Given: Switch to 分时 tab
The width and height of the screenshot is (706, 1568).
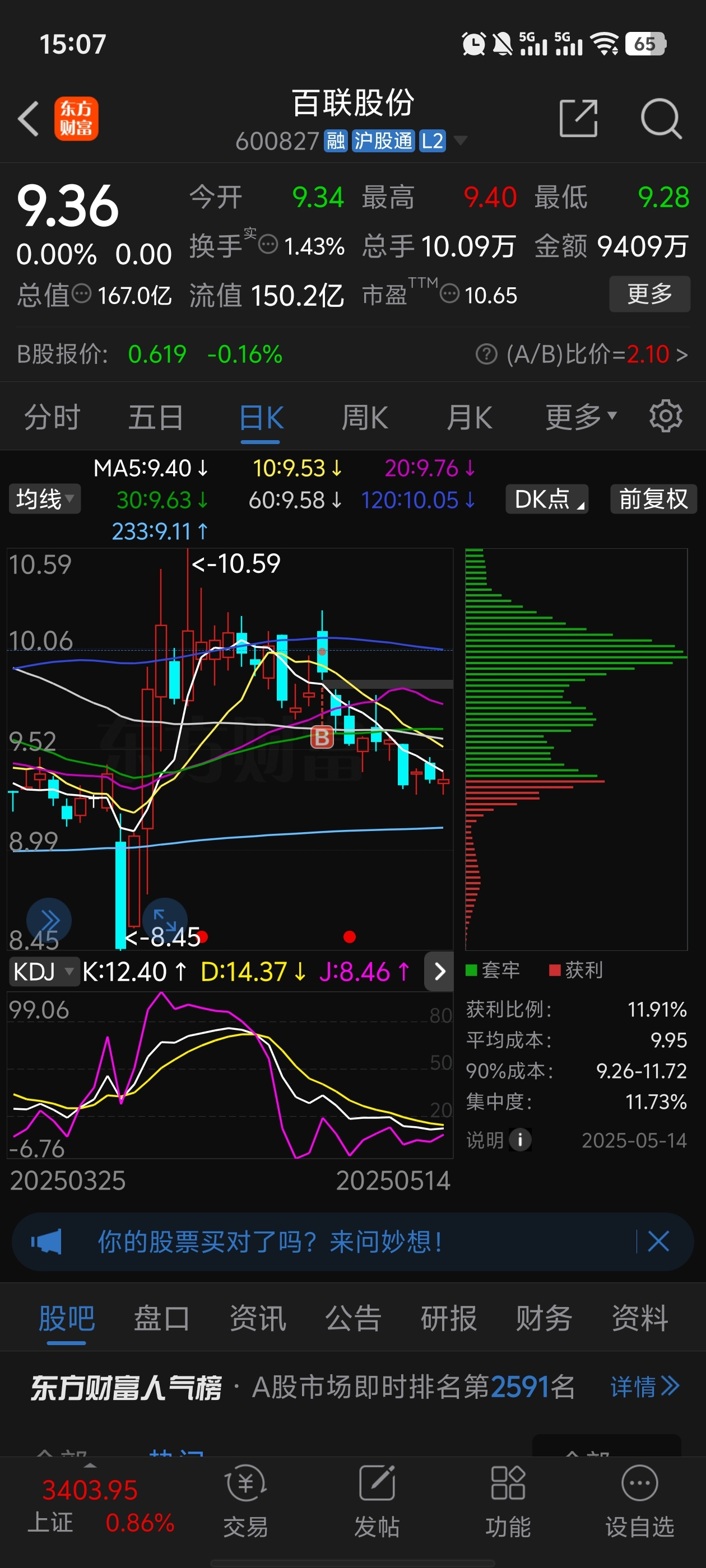Looking at the screenshot, I should pyautogui.click(x=52, y=418).
